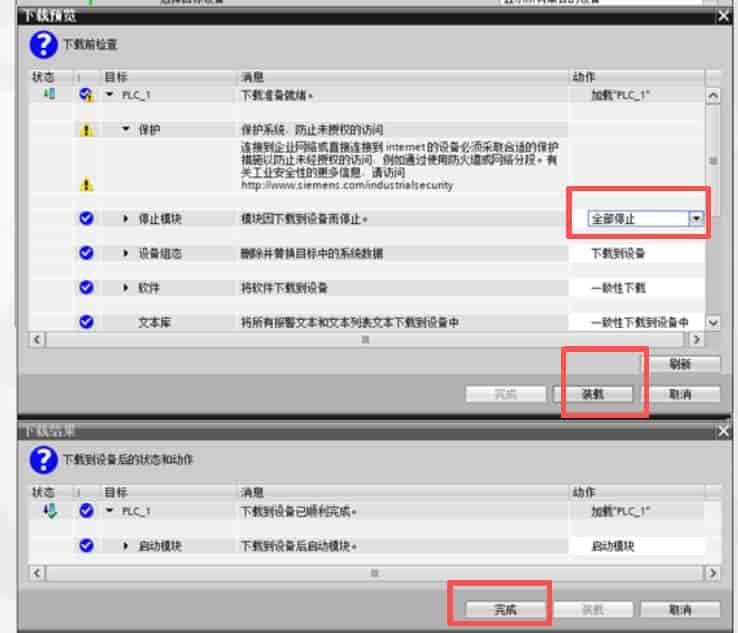Collapse the 保护 tree node

(x=126, y=129)
